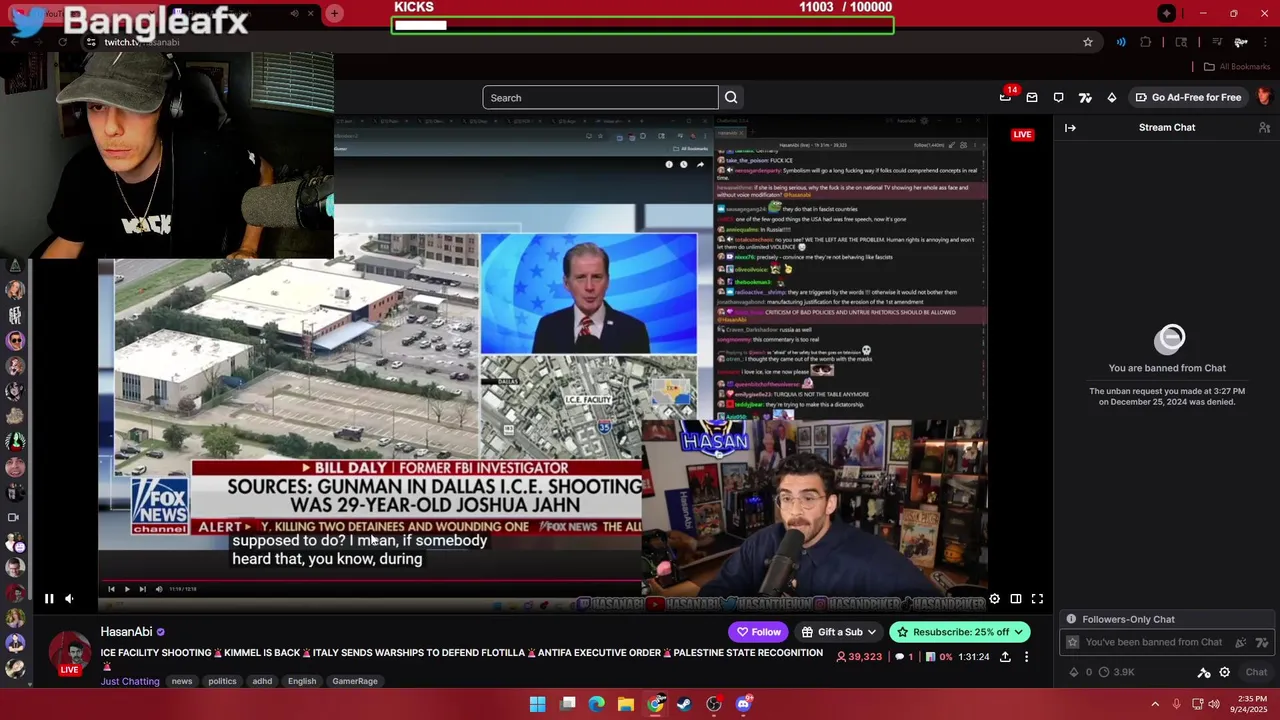This screenshot has height=720, width=1280.
Task: Select the GamerRage tag
Action: 355,681
